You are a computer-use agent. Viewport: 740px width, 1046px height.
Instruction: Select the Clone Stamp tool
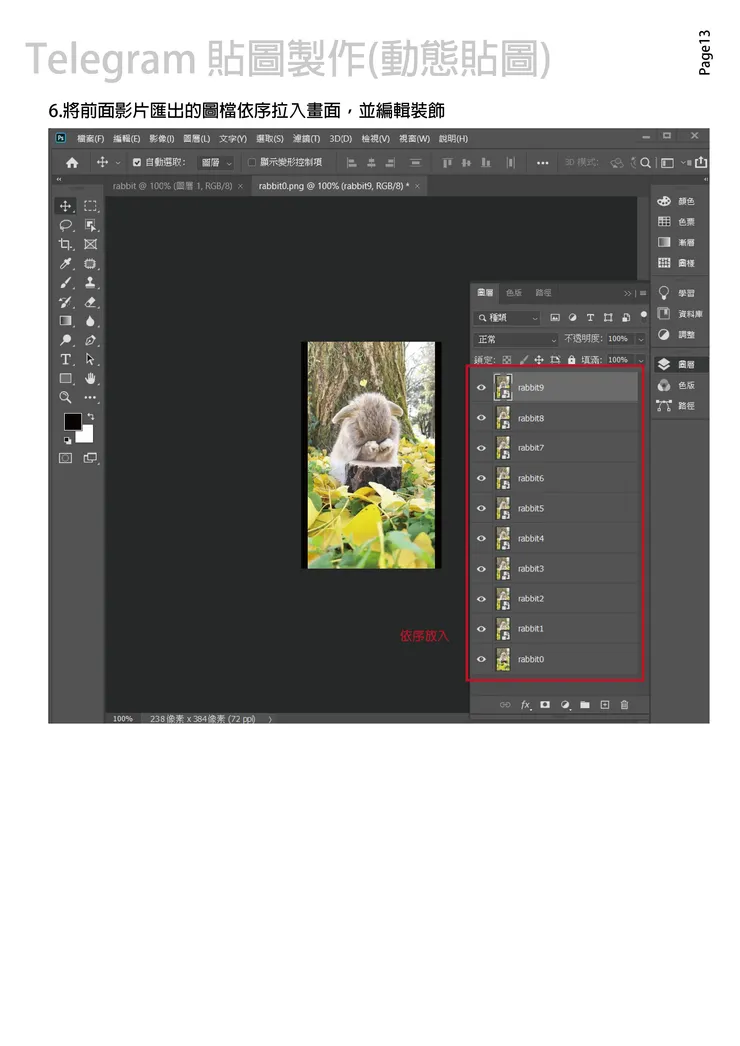tap(91, 283)
